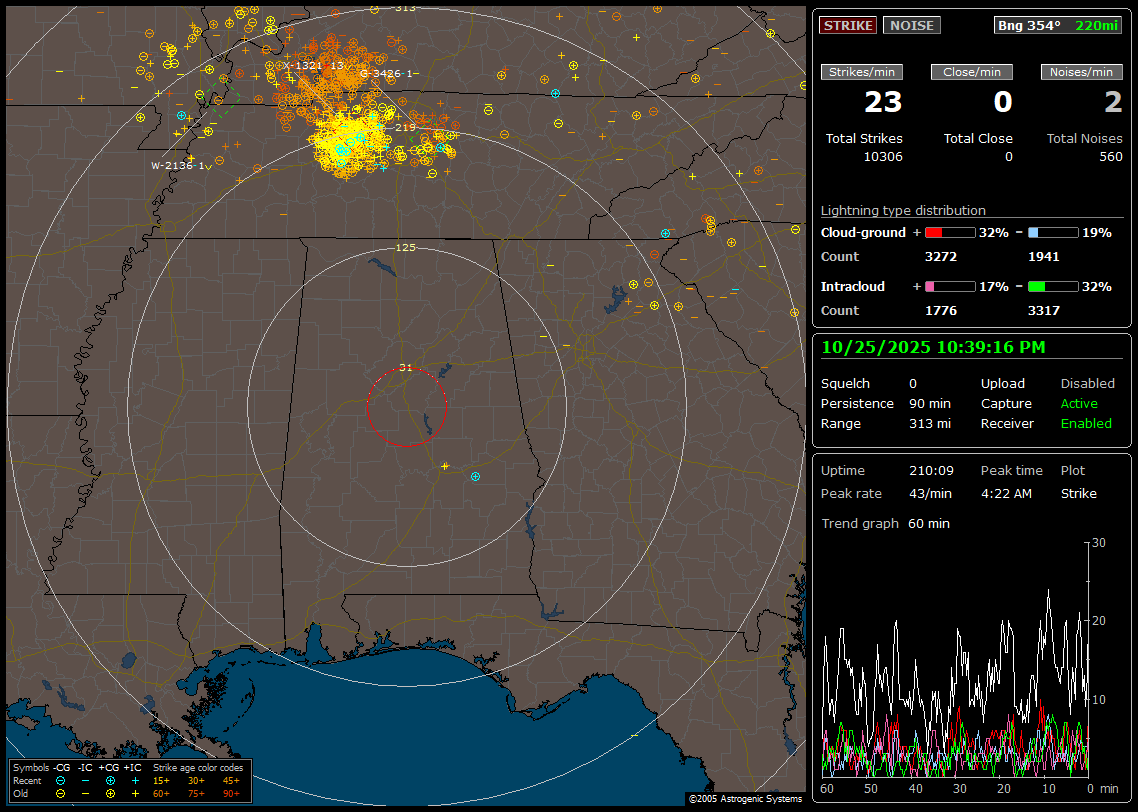Screen dimensions: 1138x812
Task: Select the Noises/min rate label
Action: [x=1081, y=72]
